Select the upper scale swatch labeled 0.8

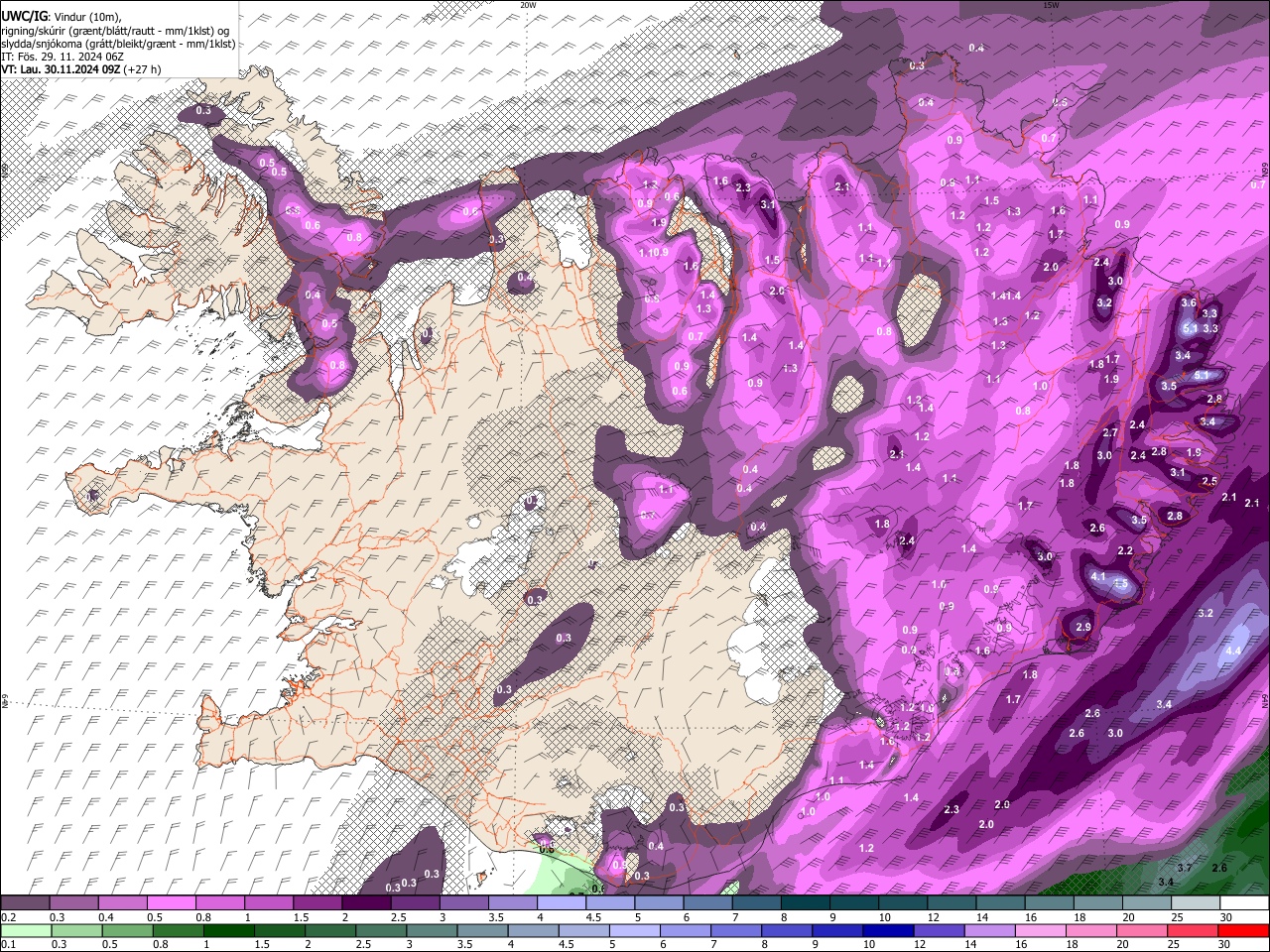pos(219,903)
